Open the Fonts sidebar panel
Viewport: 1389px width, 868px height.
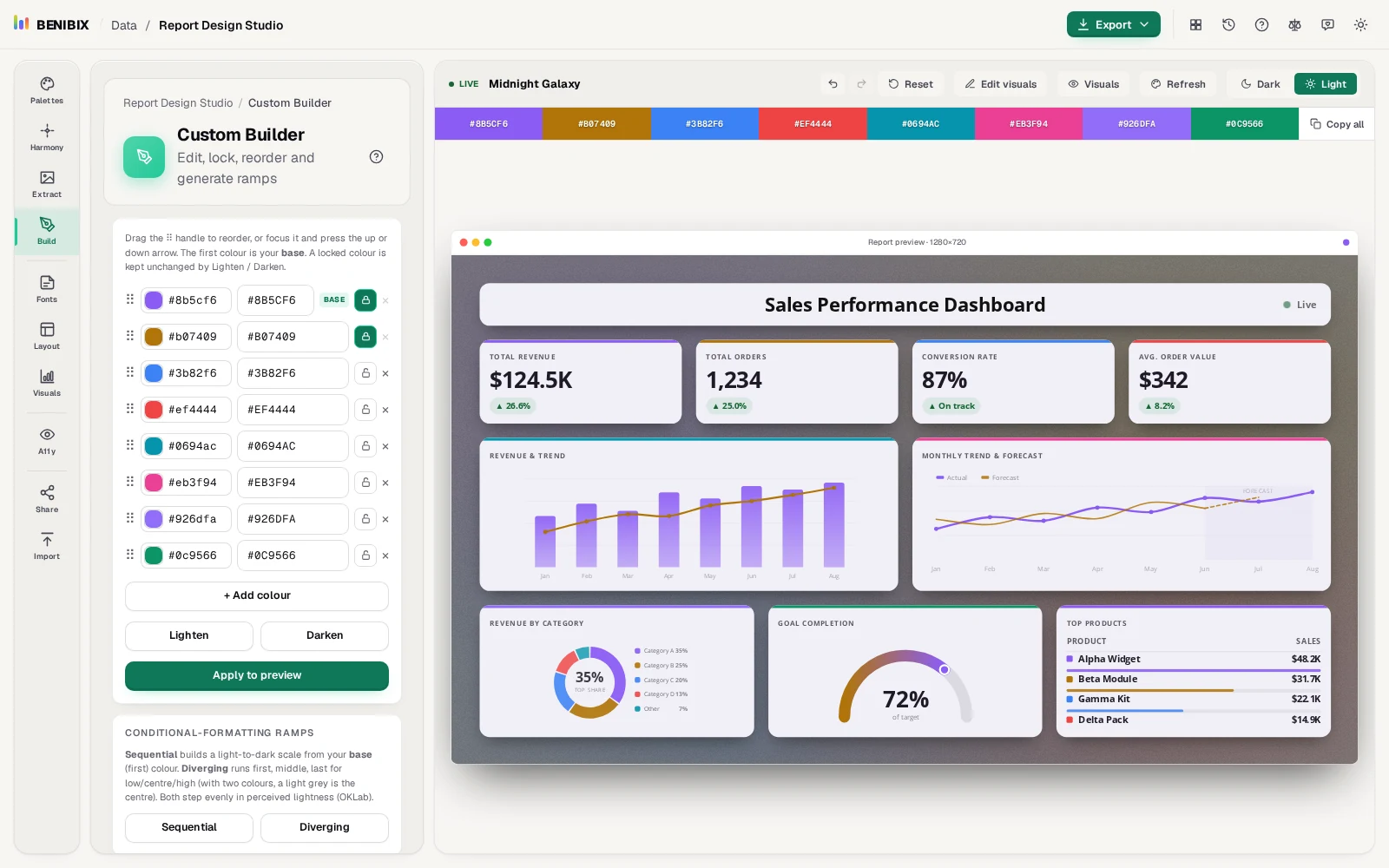pos(47,289)
